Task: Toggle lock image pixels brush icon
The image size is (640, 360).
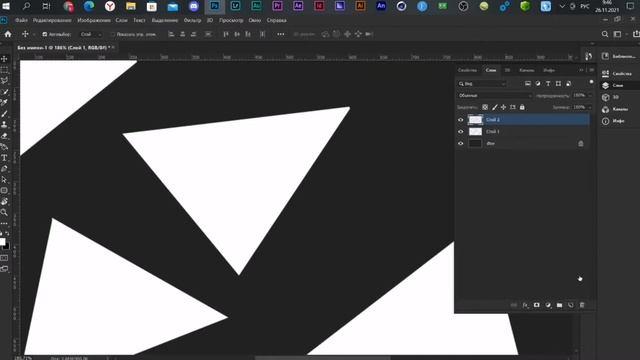Action: pos(495,107)
